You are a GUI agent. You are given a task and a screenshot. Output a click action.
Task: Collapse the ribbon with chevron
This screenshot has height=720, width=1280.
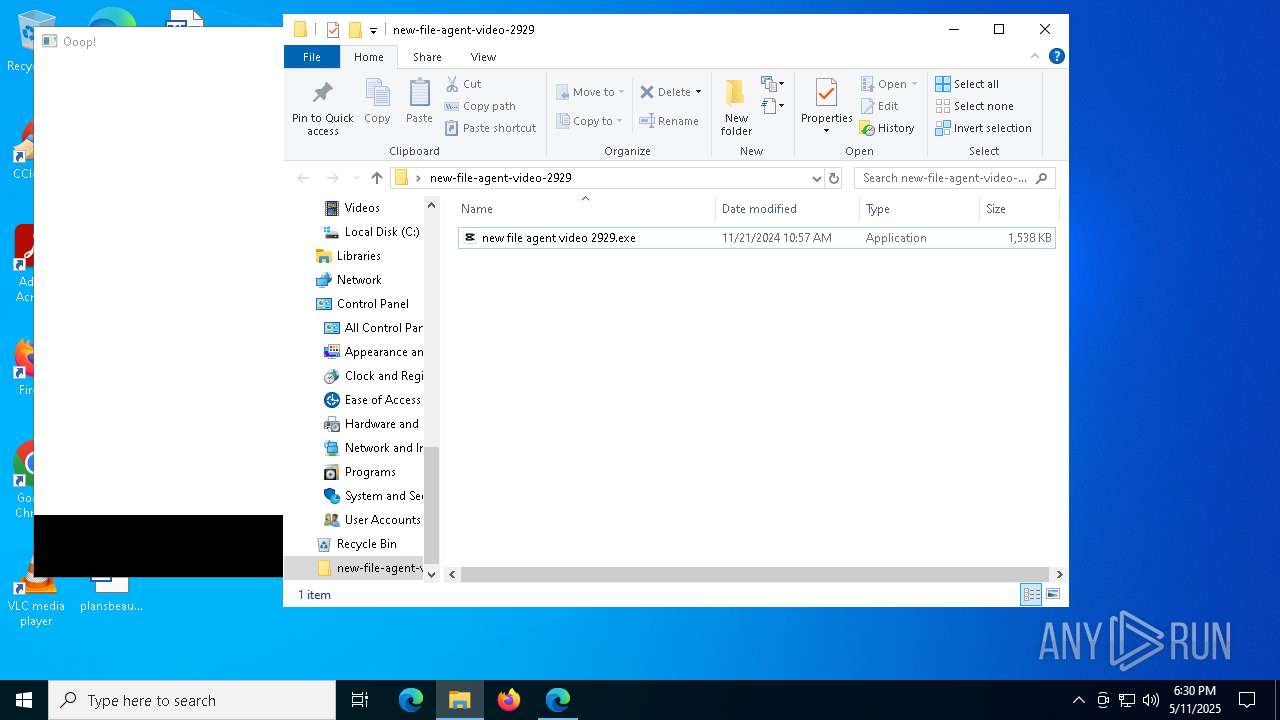1035,56
